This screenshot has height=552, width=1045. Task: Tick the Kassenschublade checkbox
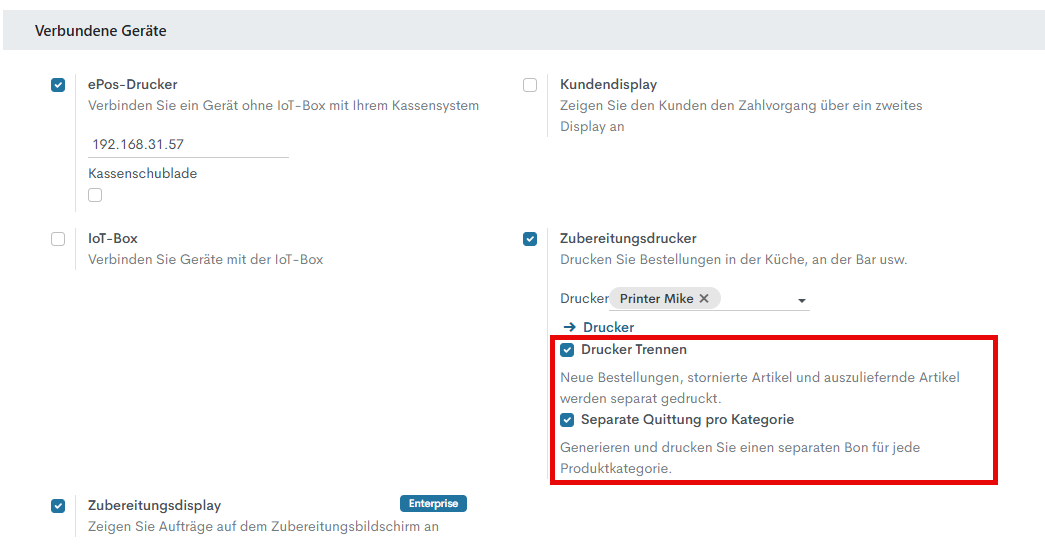(95, 195)
